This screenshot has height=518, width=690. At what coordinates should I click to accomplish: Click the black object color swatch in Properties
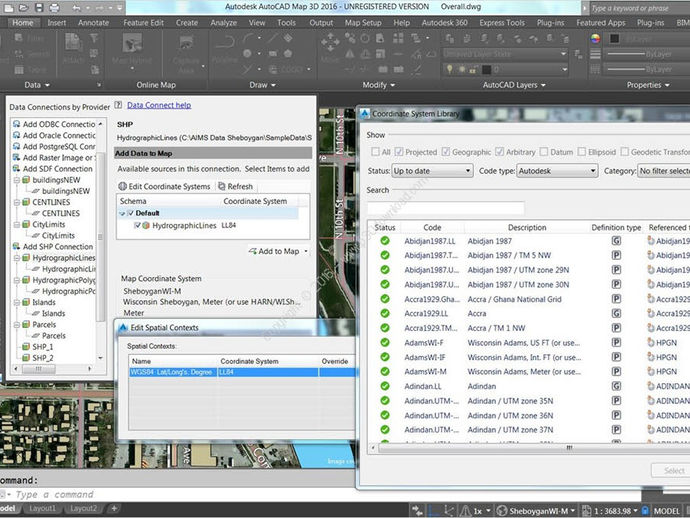615,39
